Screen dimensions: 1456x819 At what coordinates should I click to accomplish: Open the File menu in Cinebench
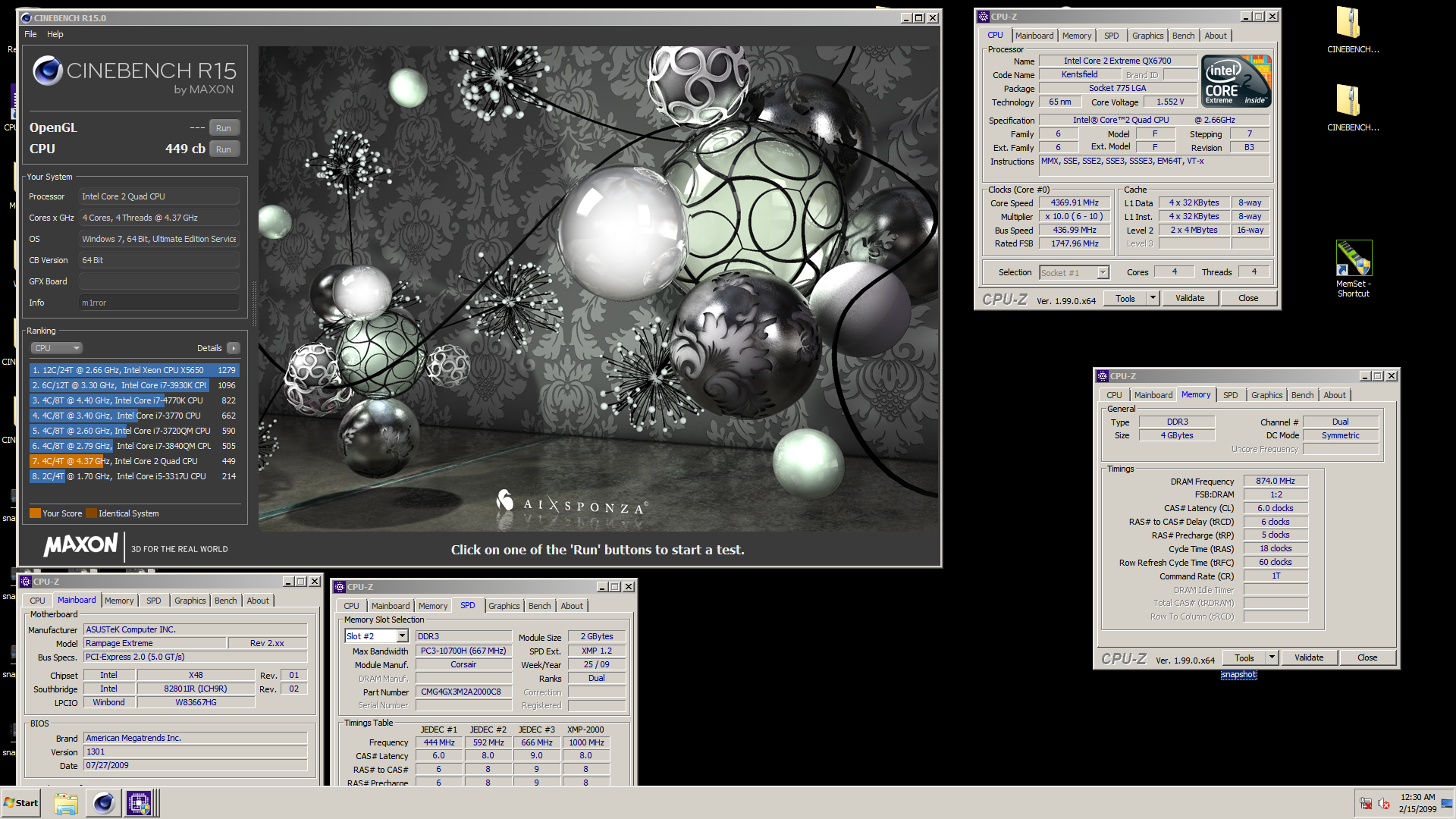(x=30, y=34)
